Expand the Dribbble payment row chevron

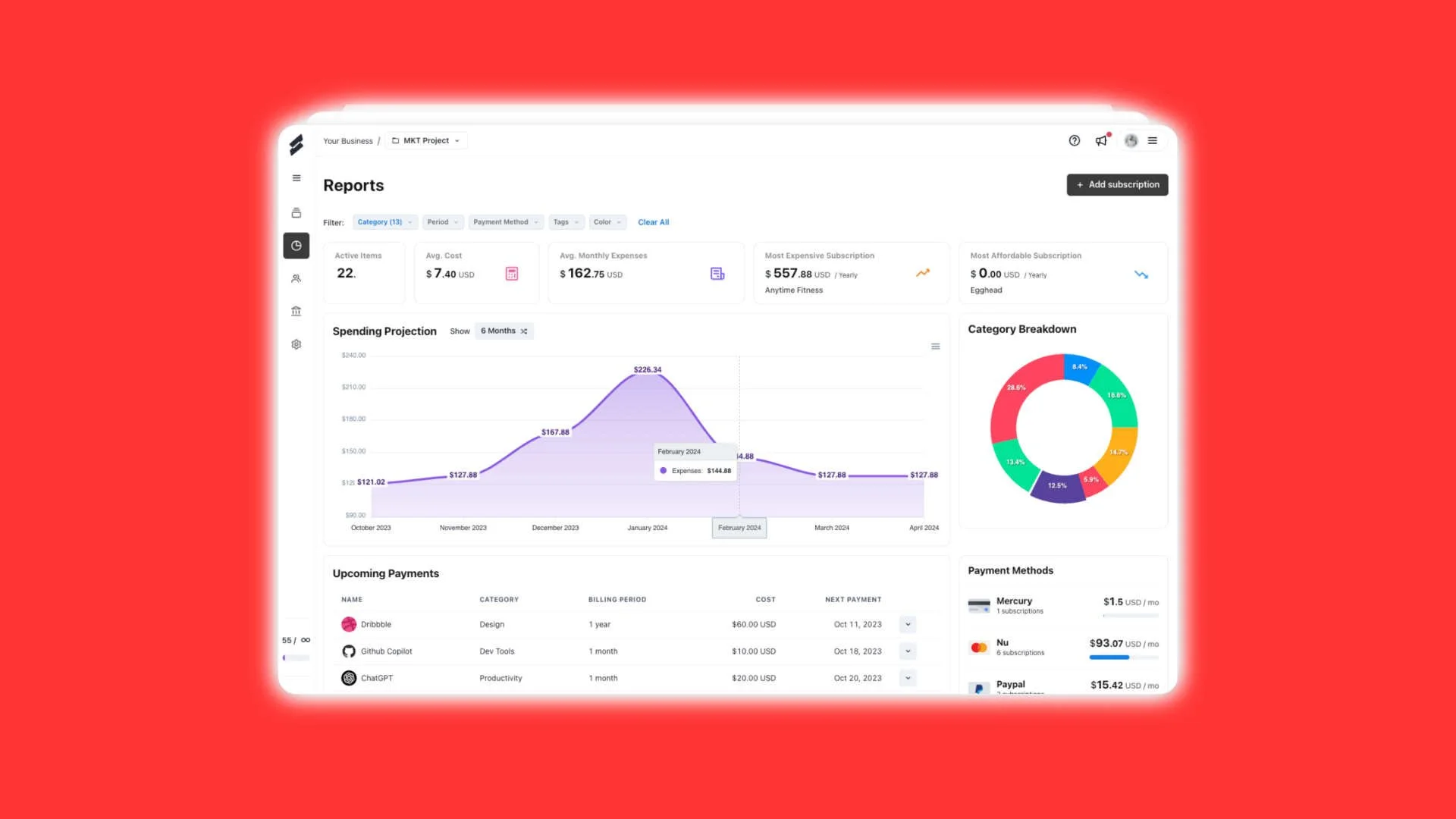908,625
